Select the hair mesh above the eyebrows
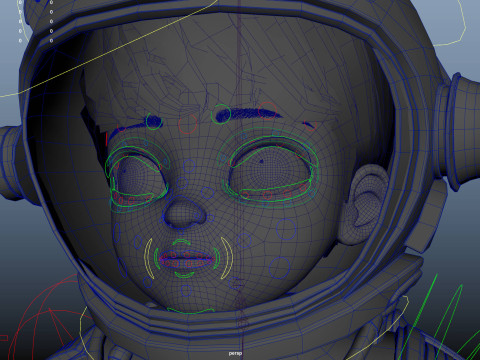The height and width of the screenshot is (360, 480). (x=213, y=67)
